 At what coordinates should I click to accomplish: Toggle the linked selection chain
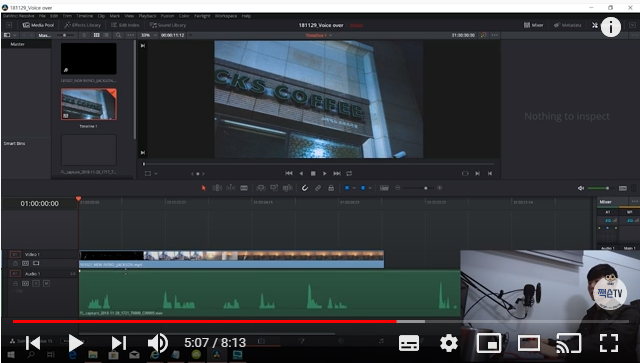(318, 188)
